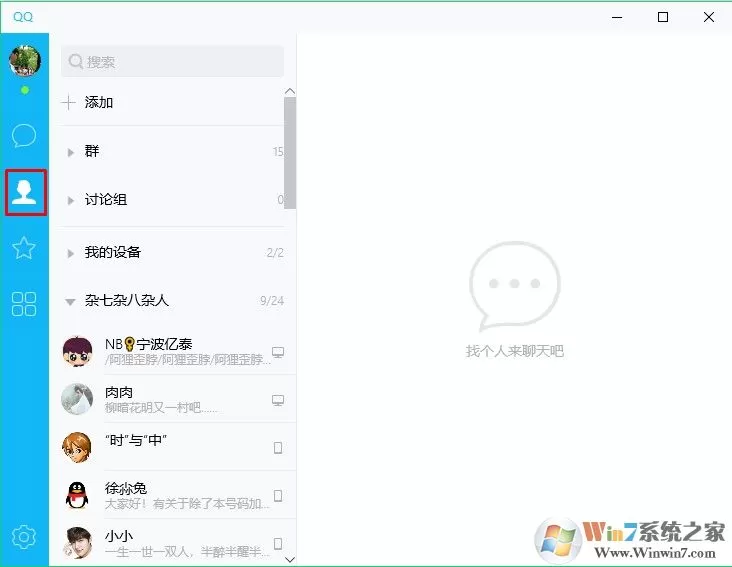Click the profile avatar in sidebar
Image resolution: width=732 pixels, height=567 pixels.
tap(25, 61)
